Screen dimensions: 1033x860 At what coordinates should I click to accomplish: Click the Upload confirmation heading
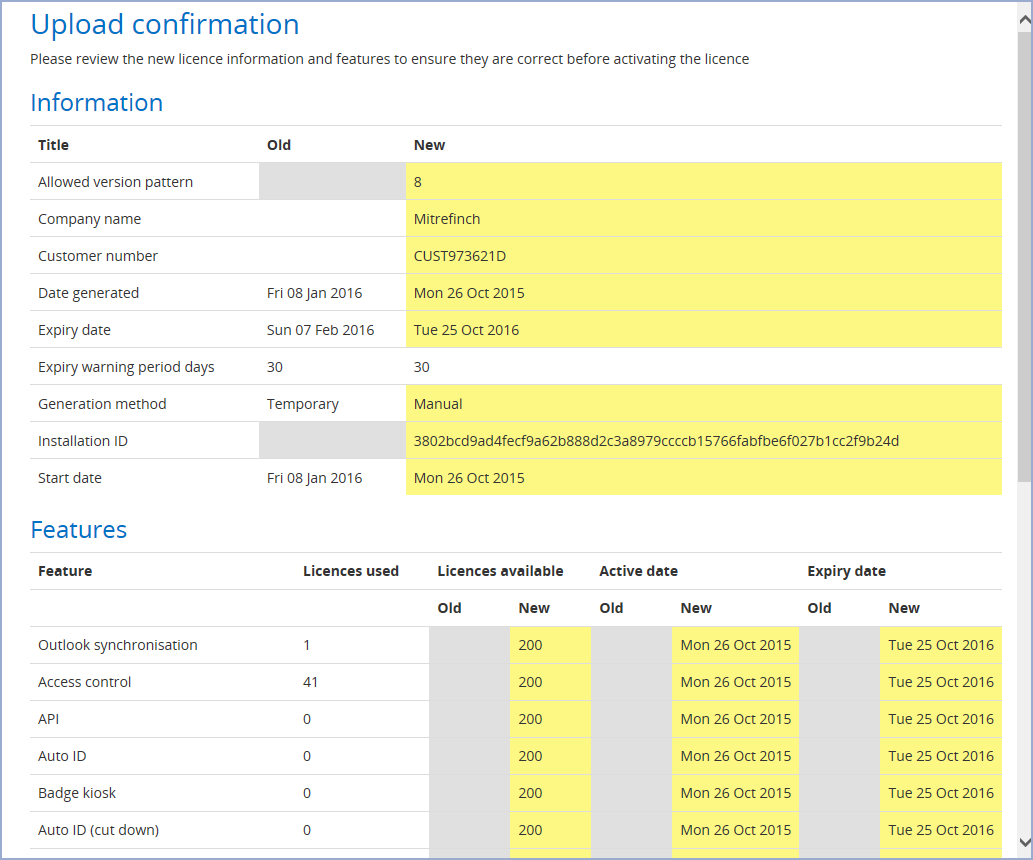[165, 25]
